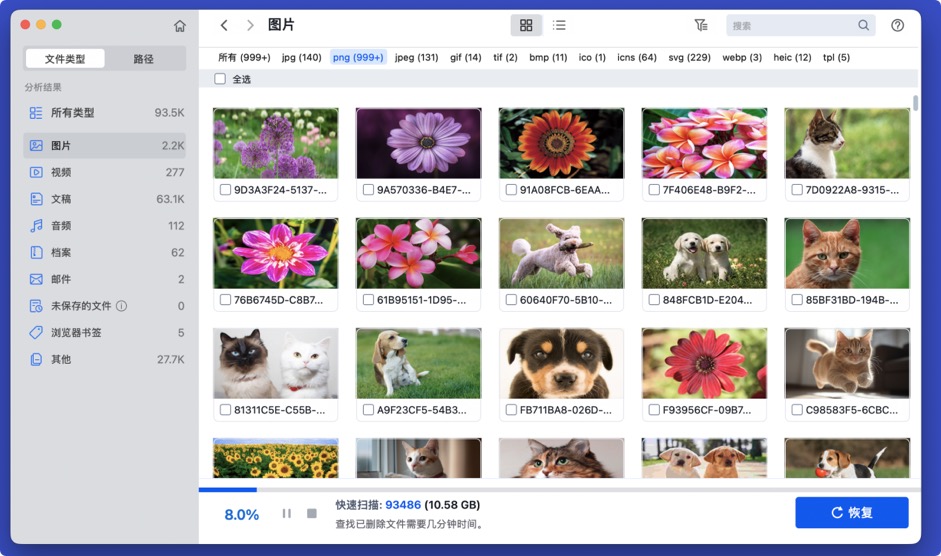Viewport: 941px width, 556px height.
Task: Open the F93956CF-09B7 red flower thumbnail
Action: pyautogui.click(x=704, y=363)
